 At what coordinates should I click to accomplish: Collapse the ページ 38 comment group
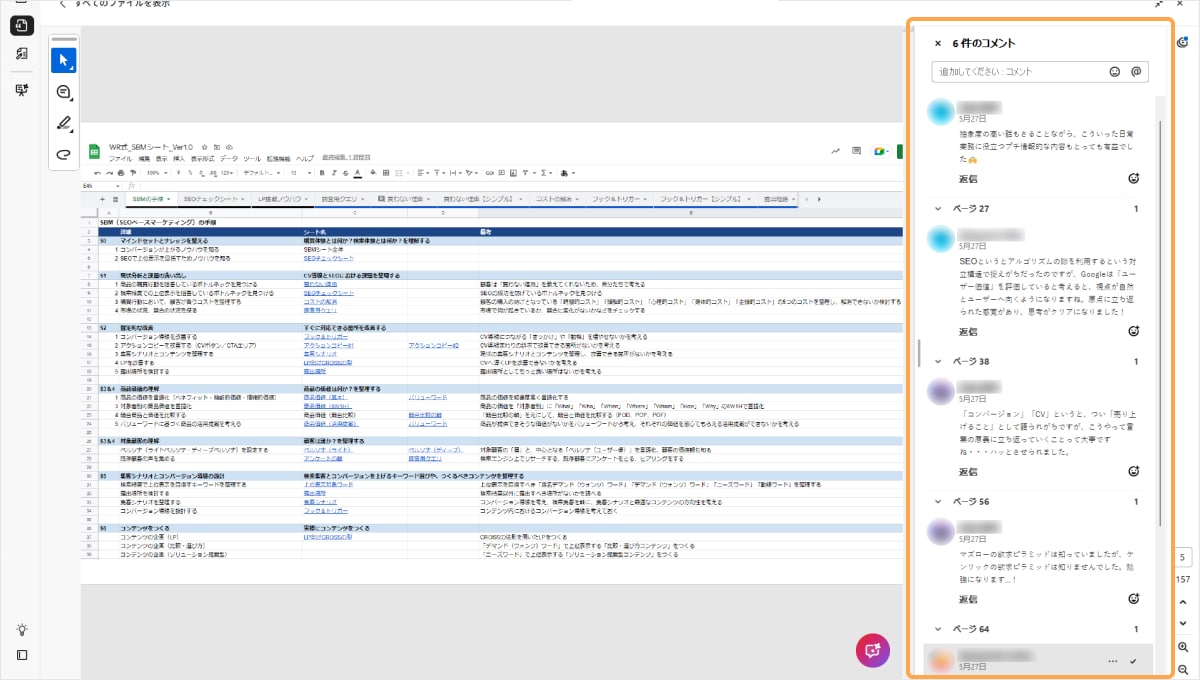(937, 361)
